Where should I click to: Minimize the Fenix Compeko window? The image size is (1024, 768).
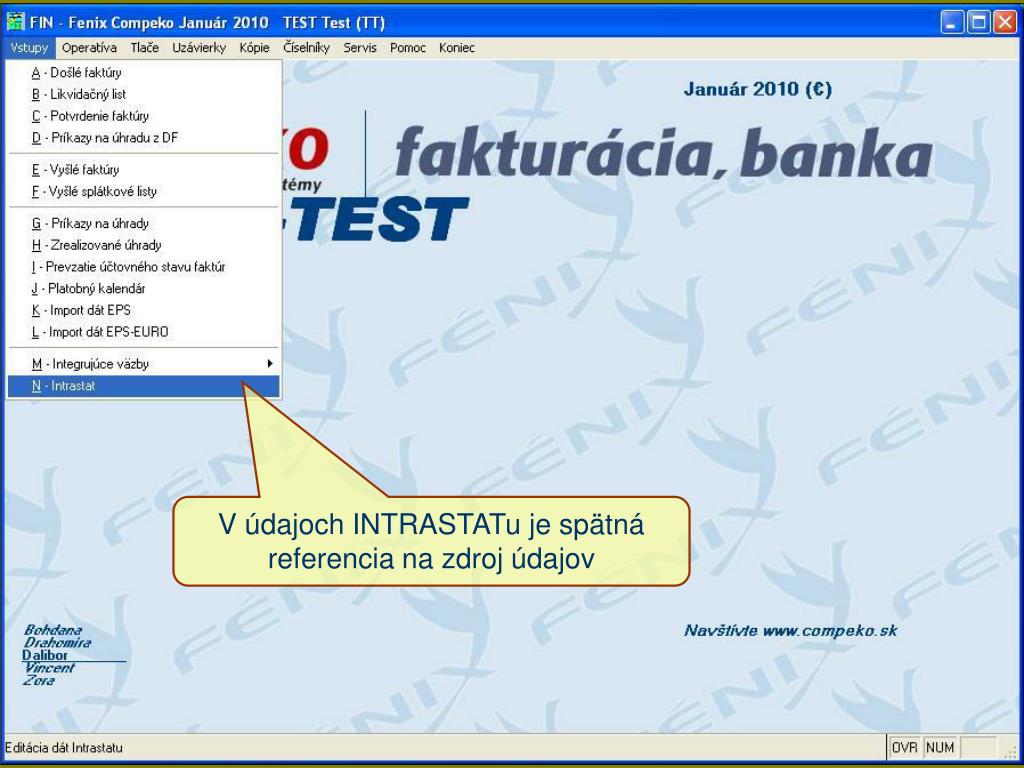(952, 23)
